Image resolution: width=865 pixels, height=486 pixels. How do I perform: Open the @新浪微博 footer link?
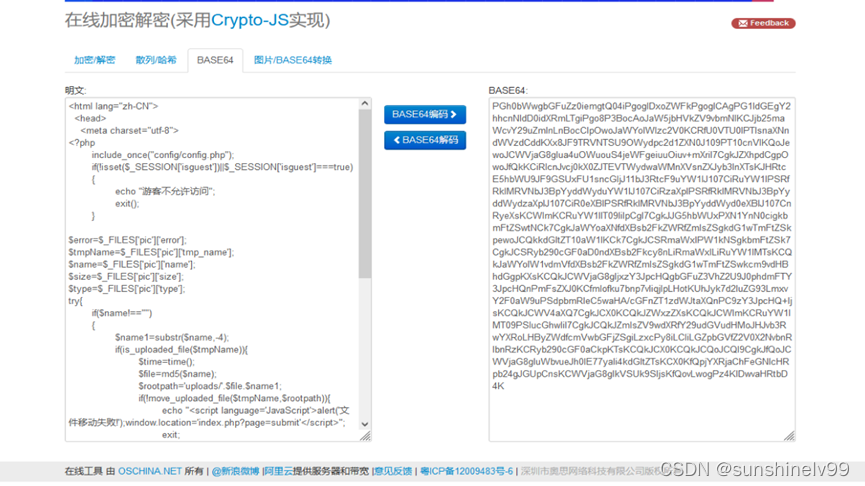point(235,471)
